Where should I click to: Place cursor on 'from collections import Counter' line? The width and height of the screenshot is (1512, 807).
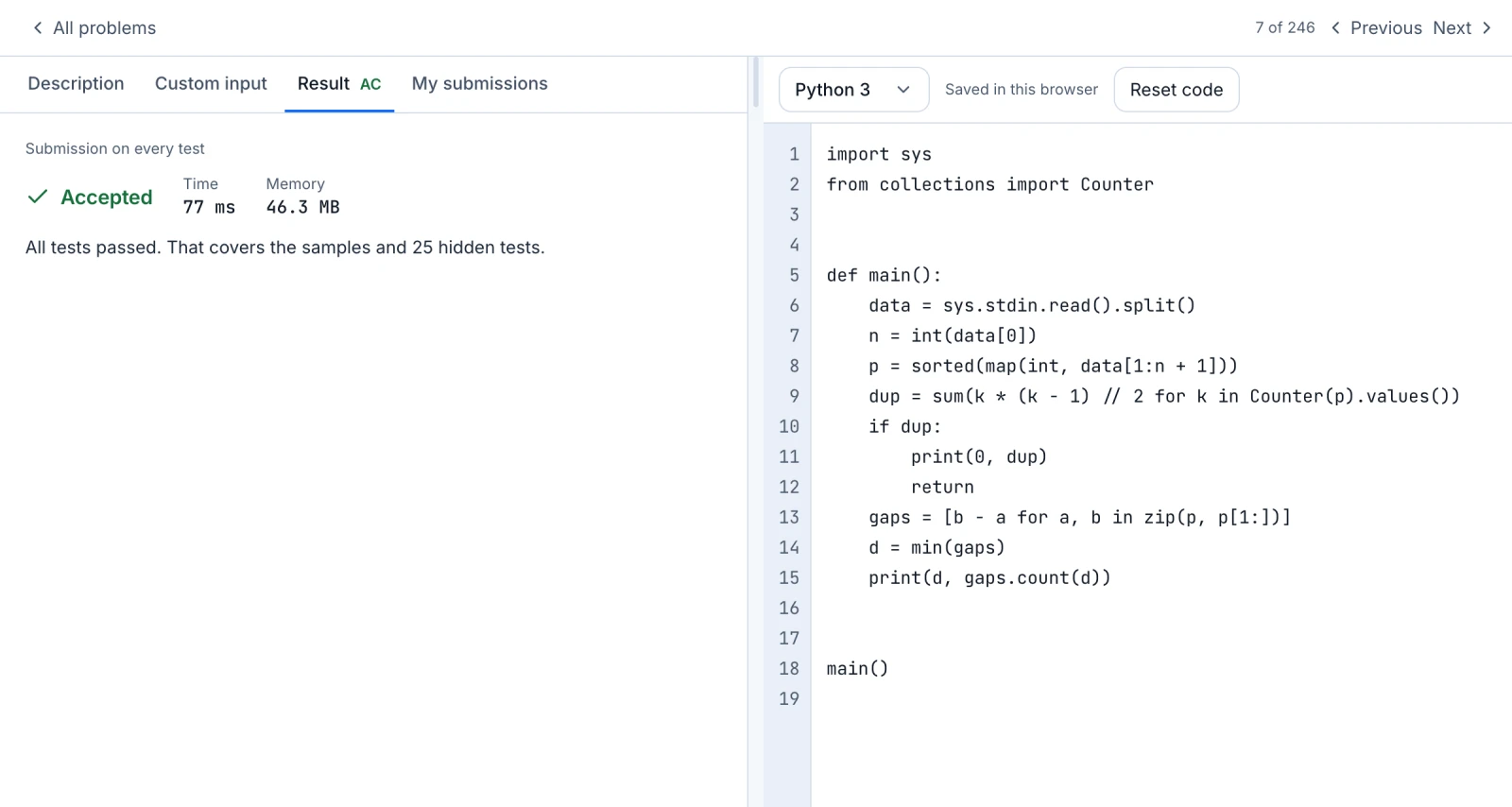[989, 184]
